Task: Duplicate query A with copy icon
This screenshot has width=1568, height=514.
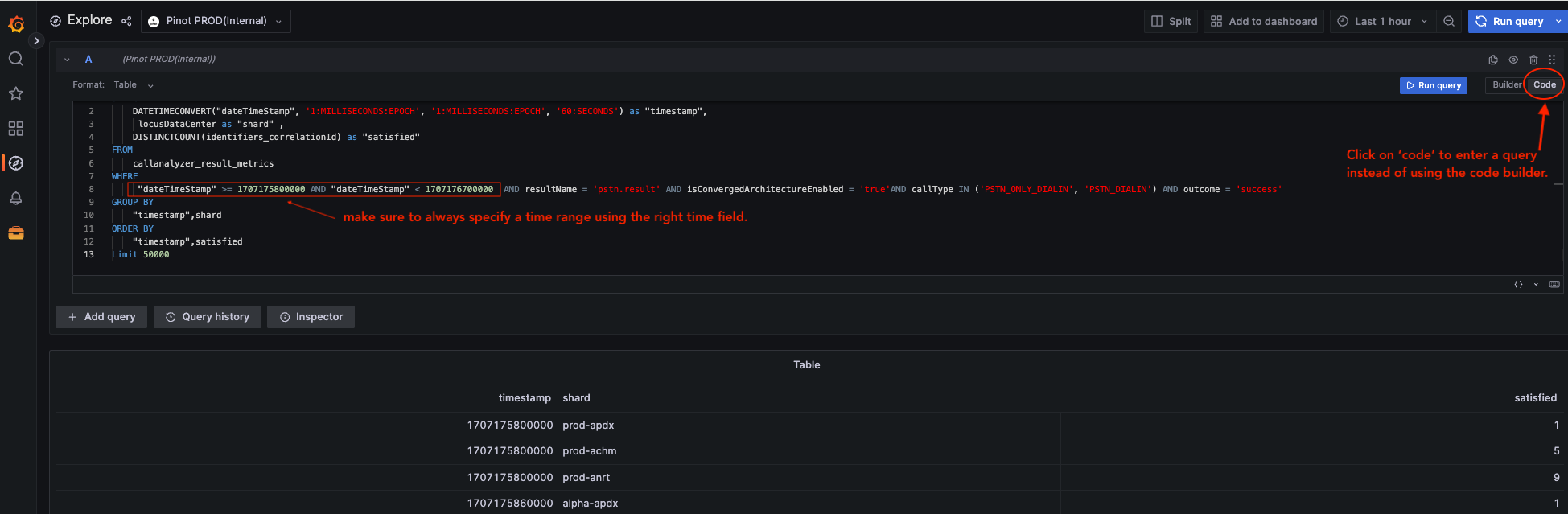Action: click(x=1493, y=60)
